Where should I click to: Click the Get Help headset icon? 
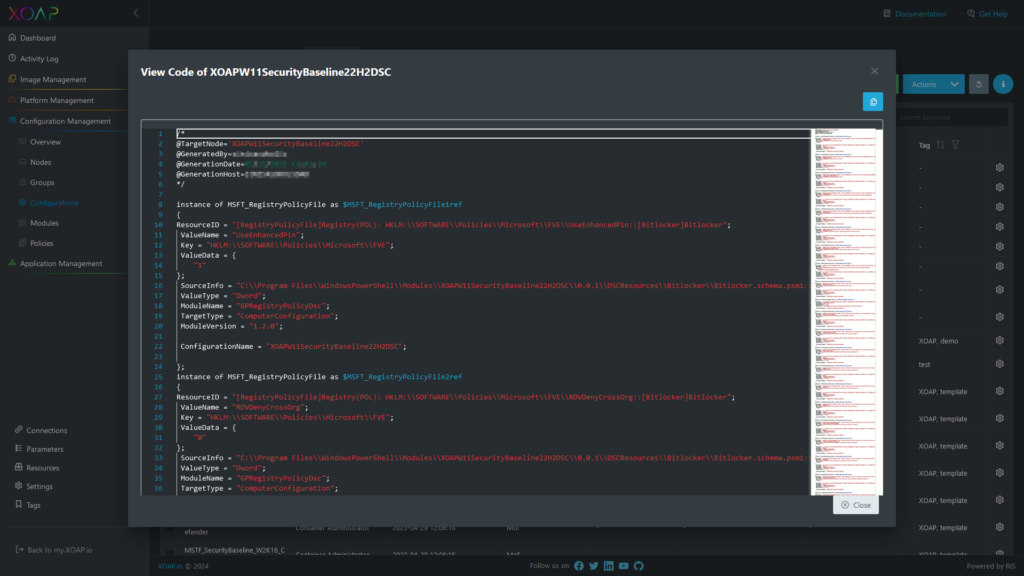[970, 14]
